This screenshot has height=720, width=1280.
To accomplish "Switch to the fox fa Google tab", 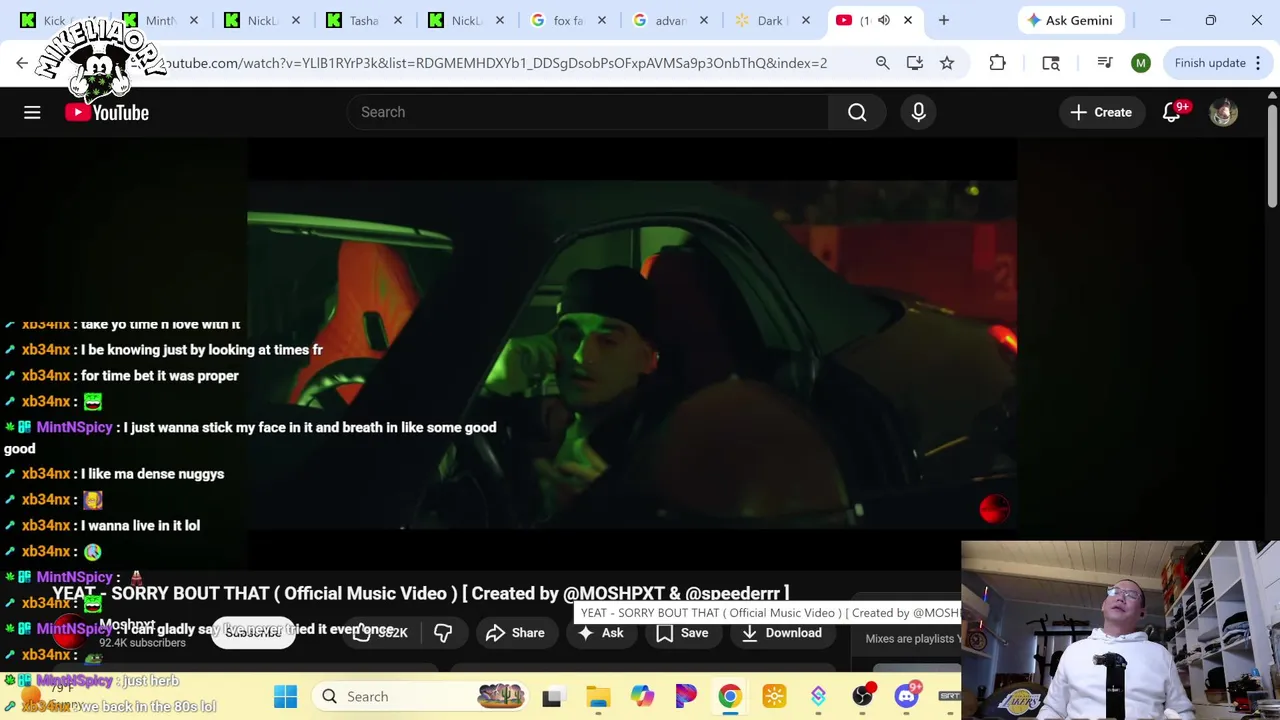I will [568, 20].
